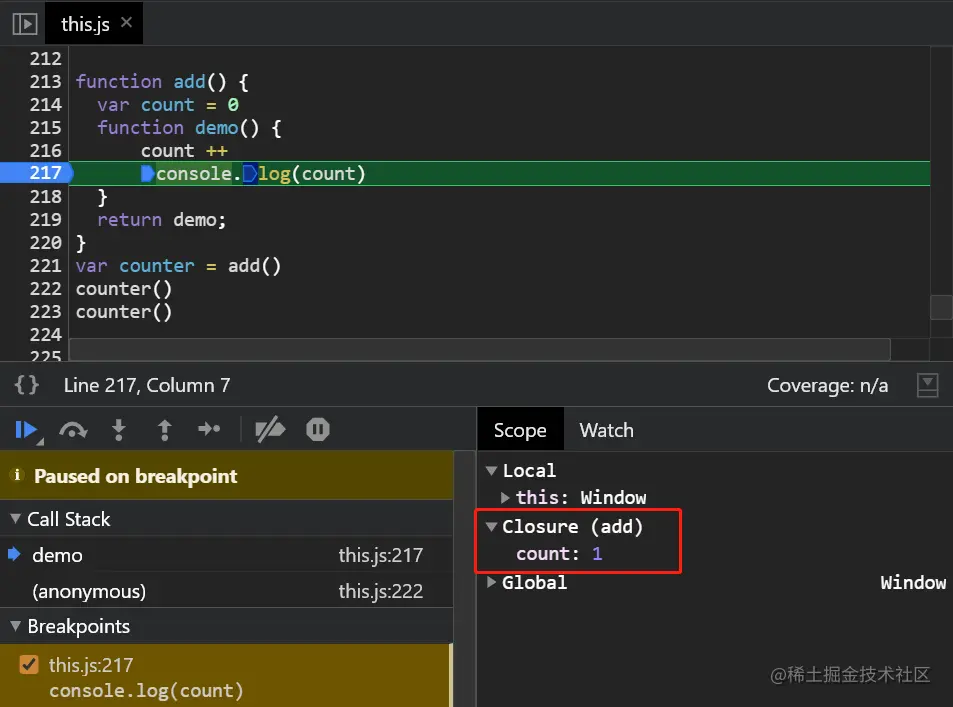The width and height of the screenshot is (953, 707).
Task: Expand the this: Window object
Action: tap(505, 497)
